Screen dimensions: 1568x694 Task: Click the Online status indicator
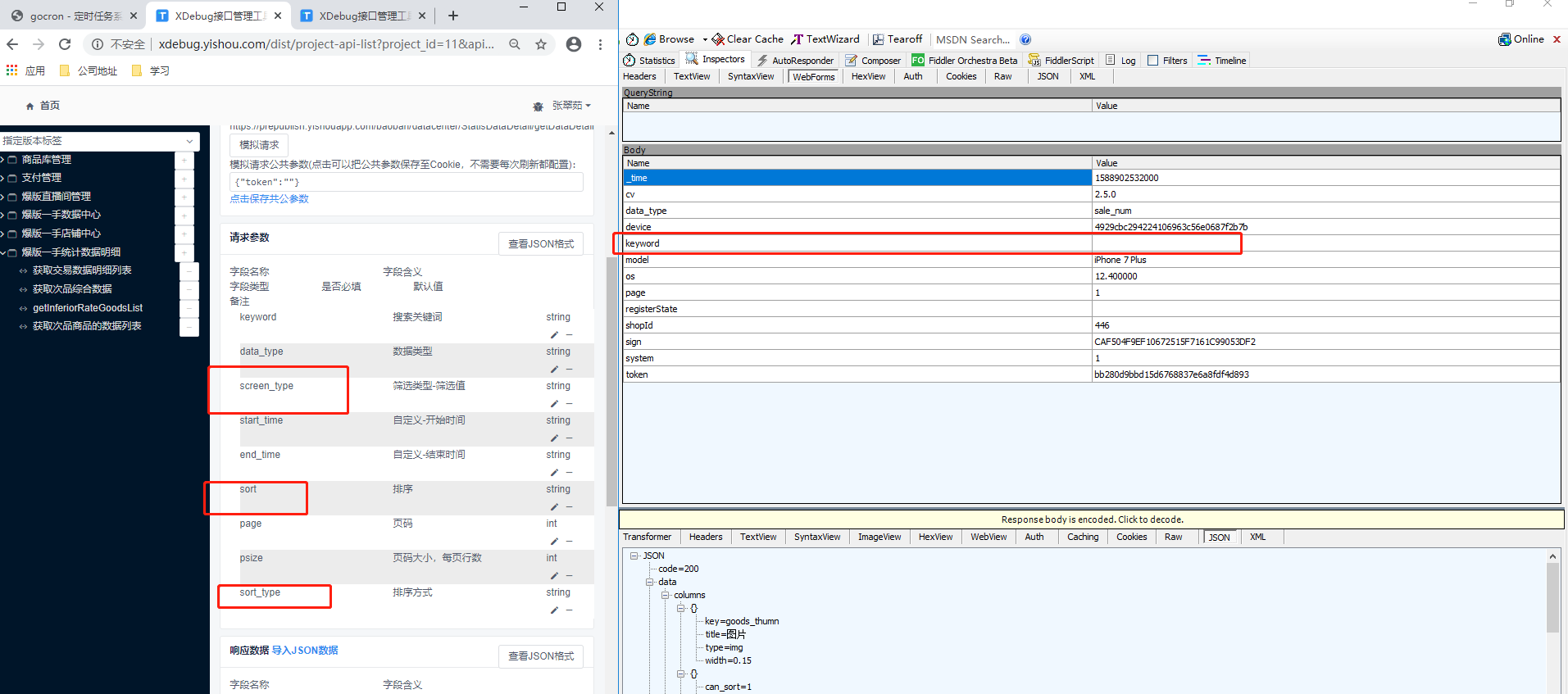(x=1521, y=39)
